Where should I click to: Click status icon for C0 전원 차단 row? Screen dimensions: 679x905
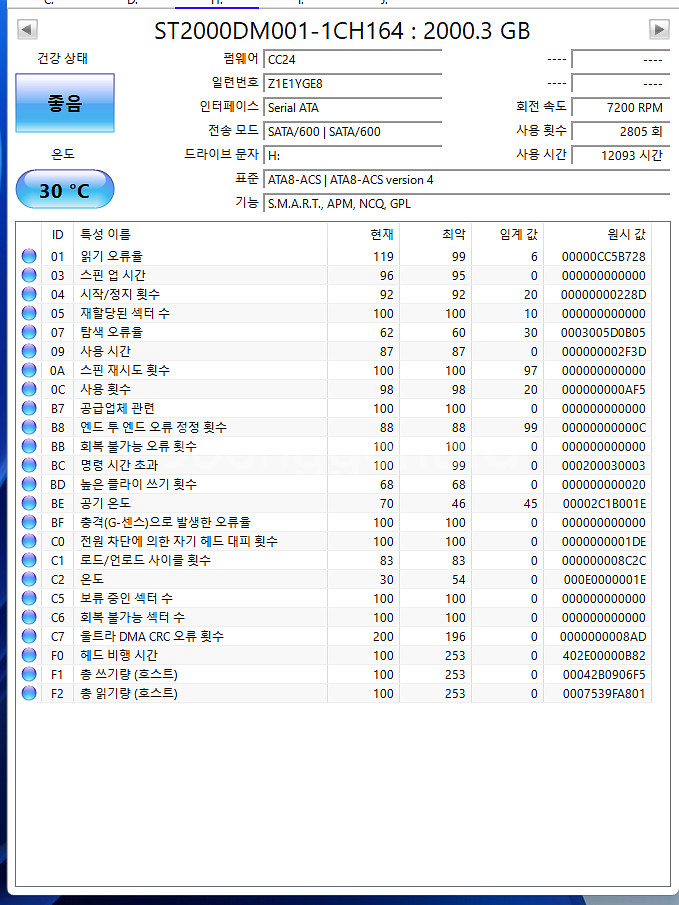(x=29, y=541)
